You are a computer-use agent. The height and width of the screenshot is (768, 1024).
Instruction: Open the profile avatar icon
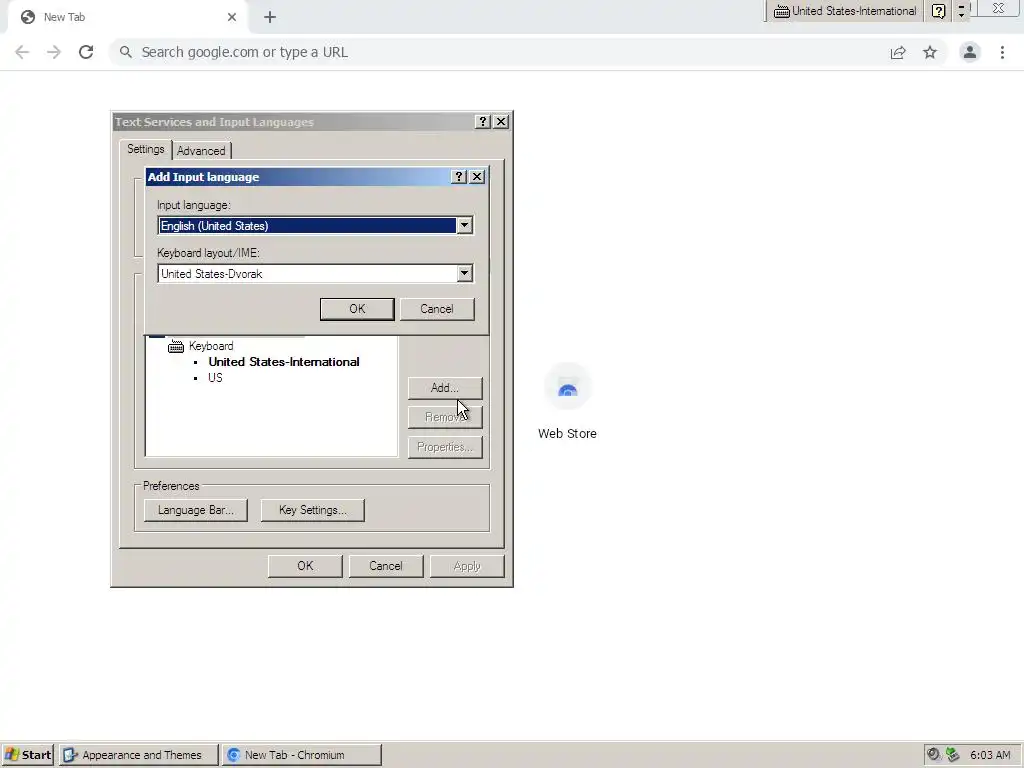click(970, 52)
